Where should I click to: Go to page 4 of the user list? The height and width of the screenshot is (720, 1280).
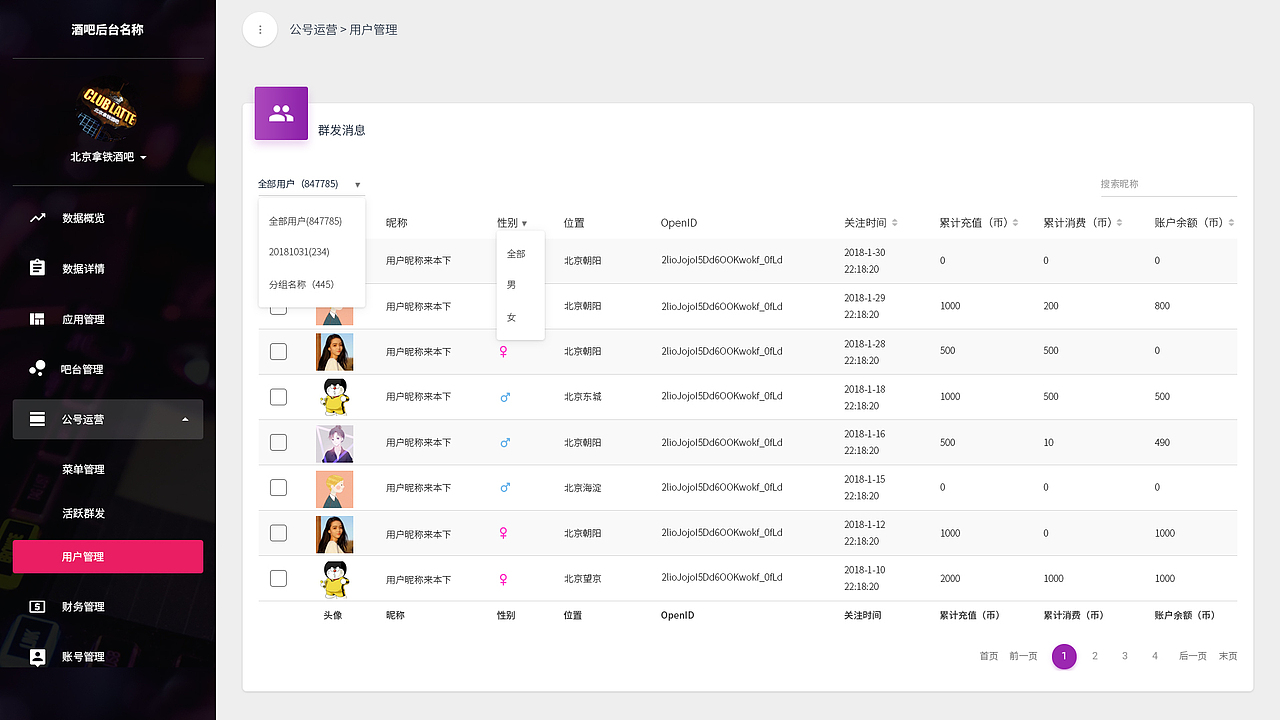tap(1155, 656)
